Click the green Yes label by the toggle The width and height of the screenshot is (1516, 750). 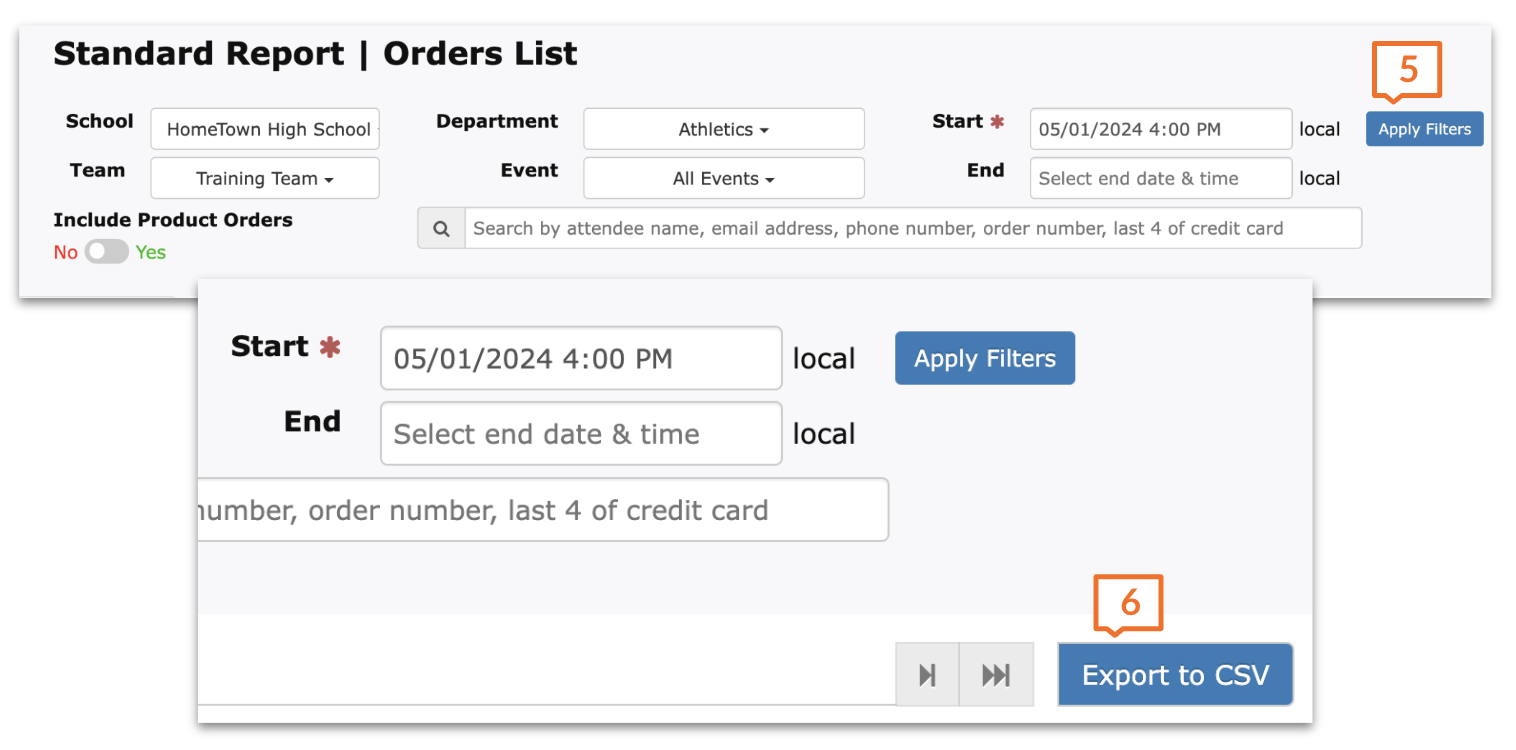tap(151, 252)
